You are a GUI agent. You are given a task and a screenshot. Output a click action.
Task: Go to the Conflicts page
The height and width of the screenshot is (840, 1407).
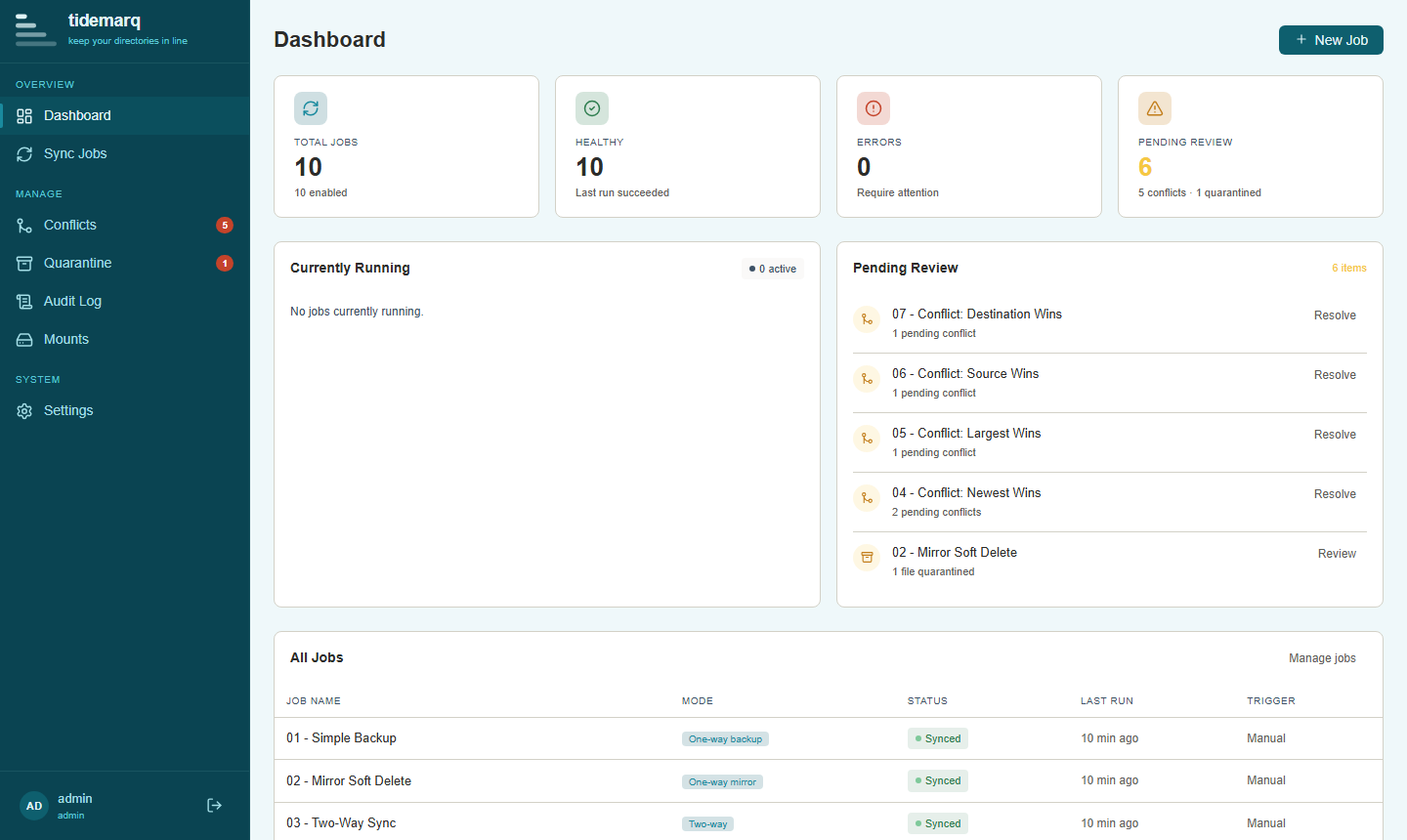point(125,225)
